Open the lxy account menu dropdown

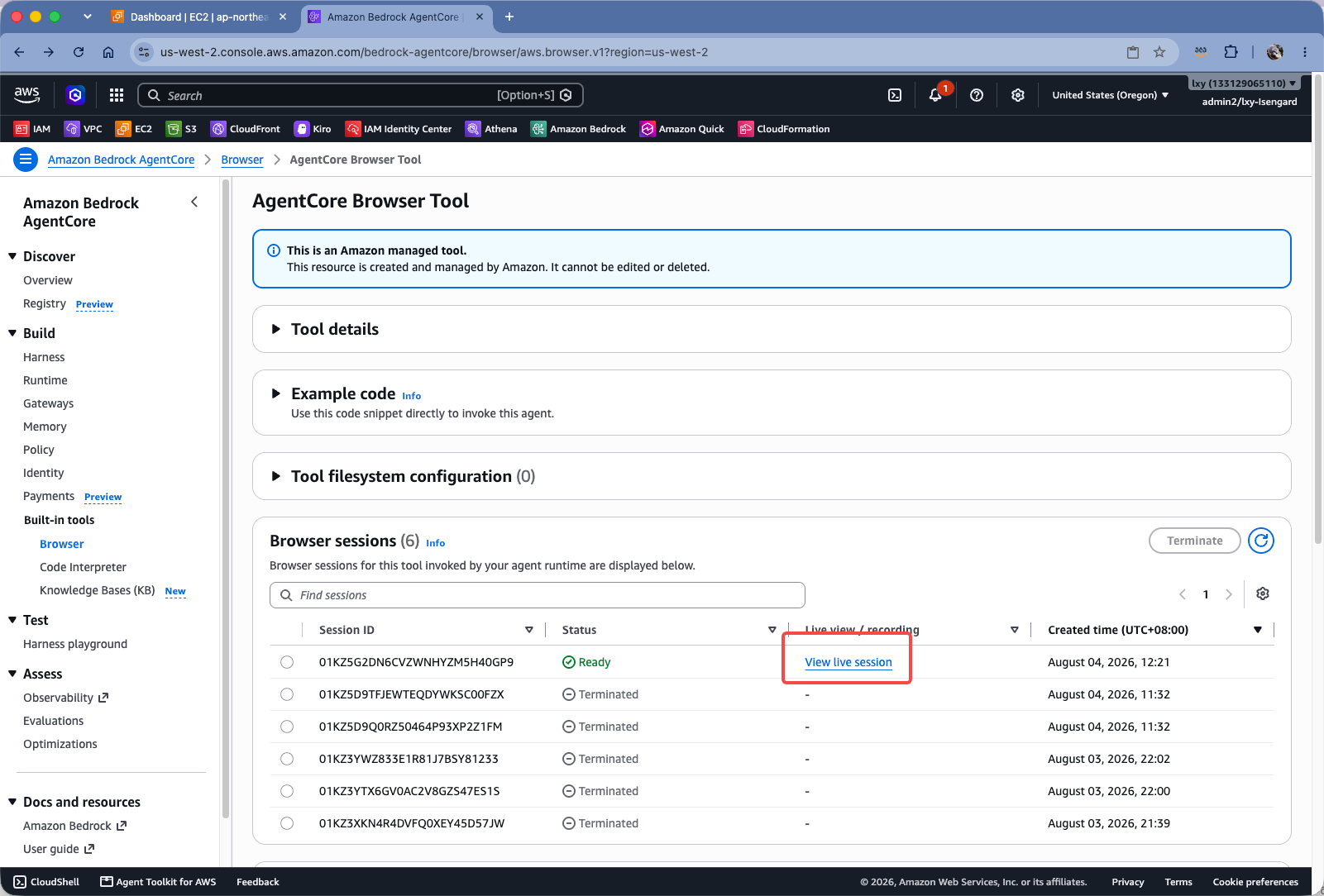click(x=1245, y=83)
